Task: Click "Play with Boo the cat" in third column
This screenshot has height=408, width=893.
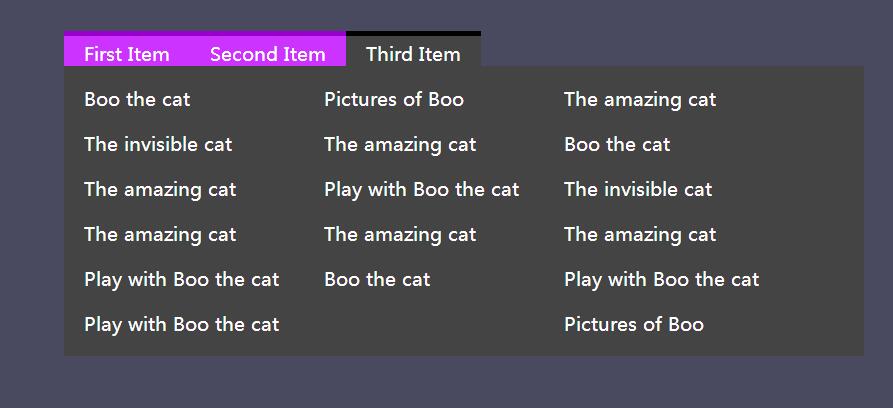Action: (661, 279)
